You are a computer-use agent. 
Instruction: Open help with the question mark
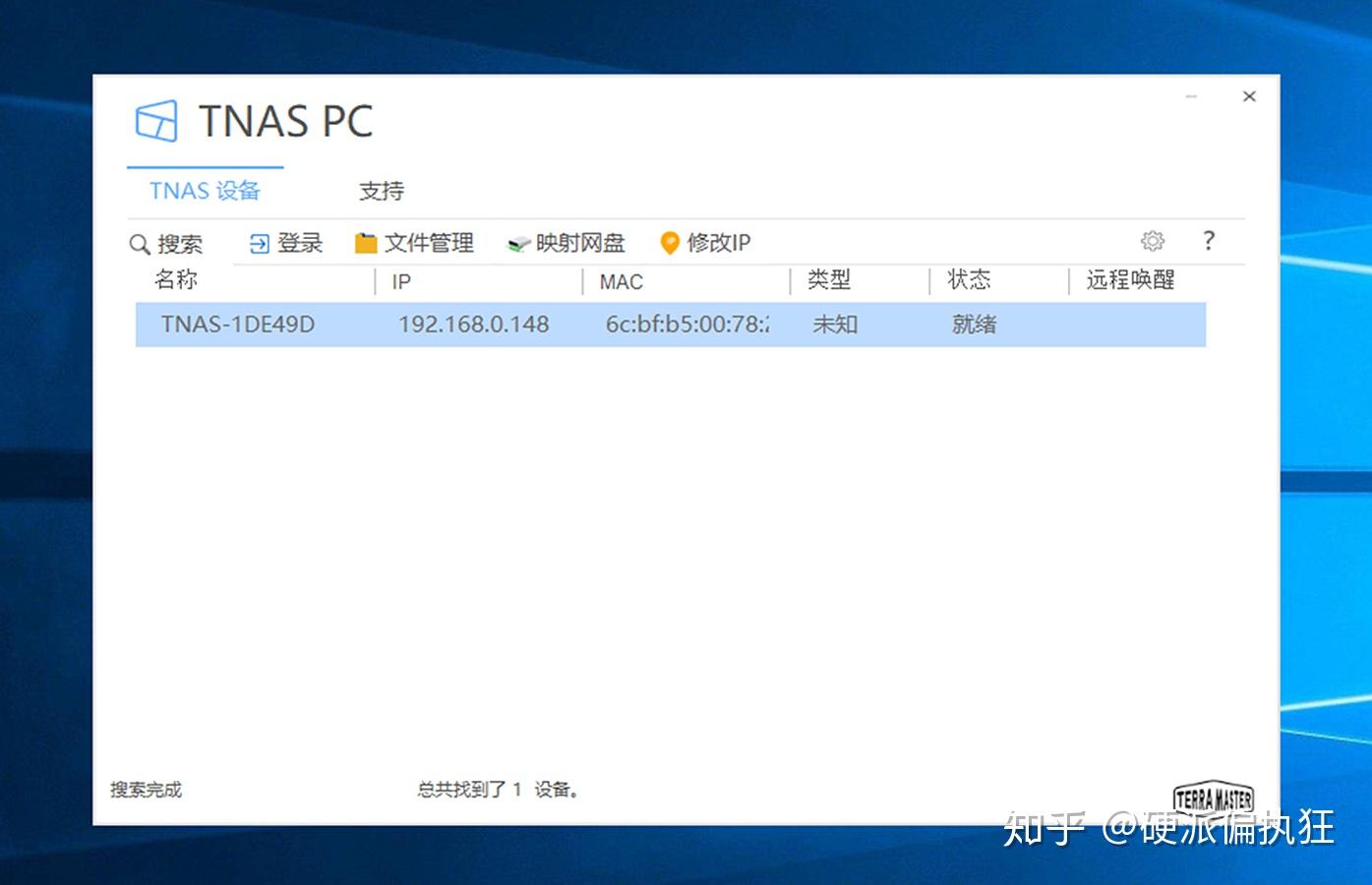(x=1209, y=241)
